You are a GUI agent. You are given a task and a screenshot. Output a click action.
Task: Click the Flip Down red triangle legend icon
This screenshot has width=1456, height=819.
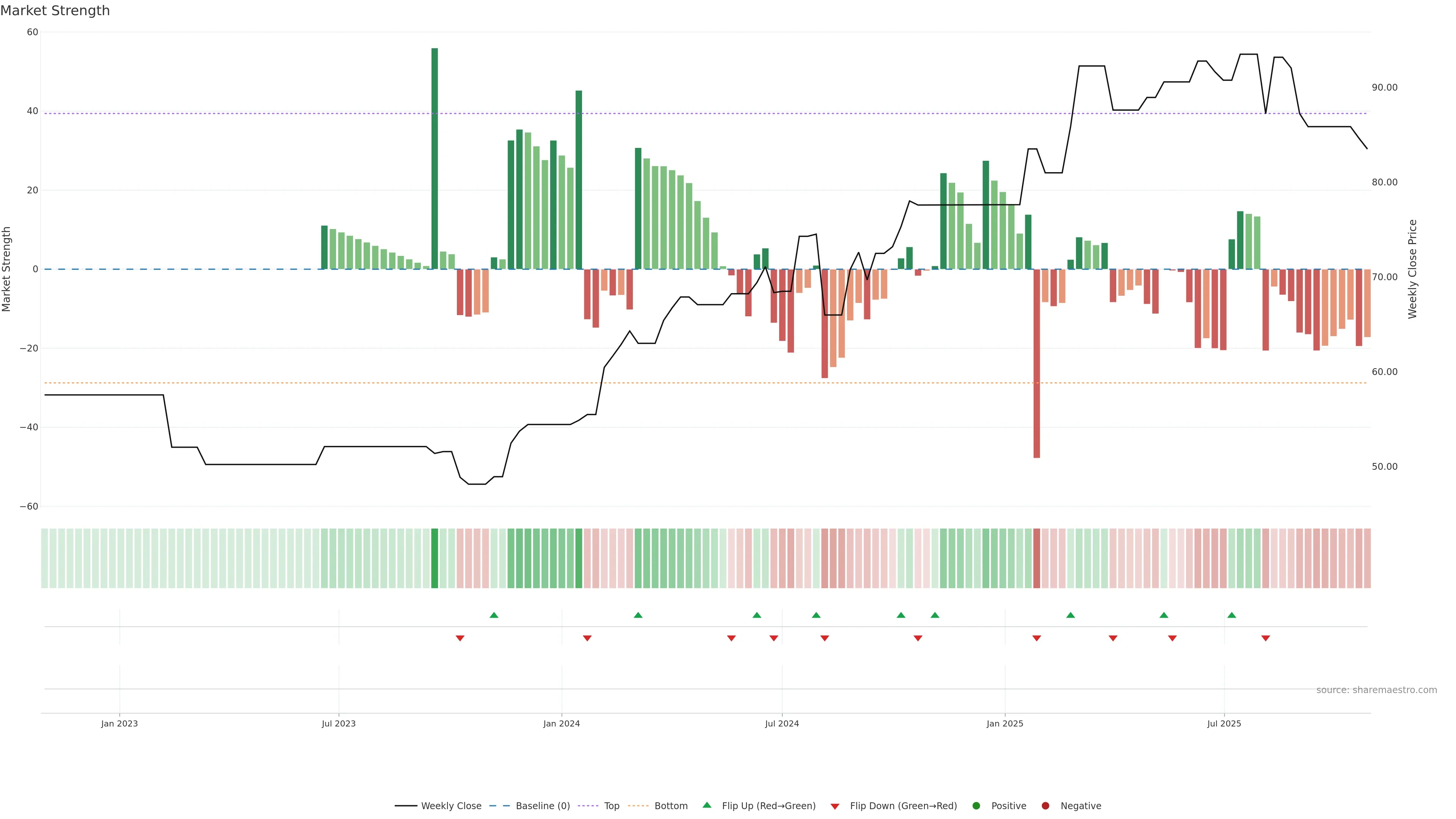[x=834, y=806]
